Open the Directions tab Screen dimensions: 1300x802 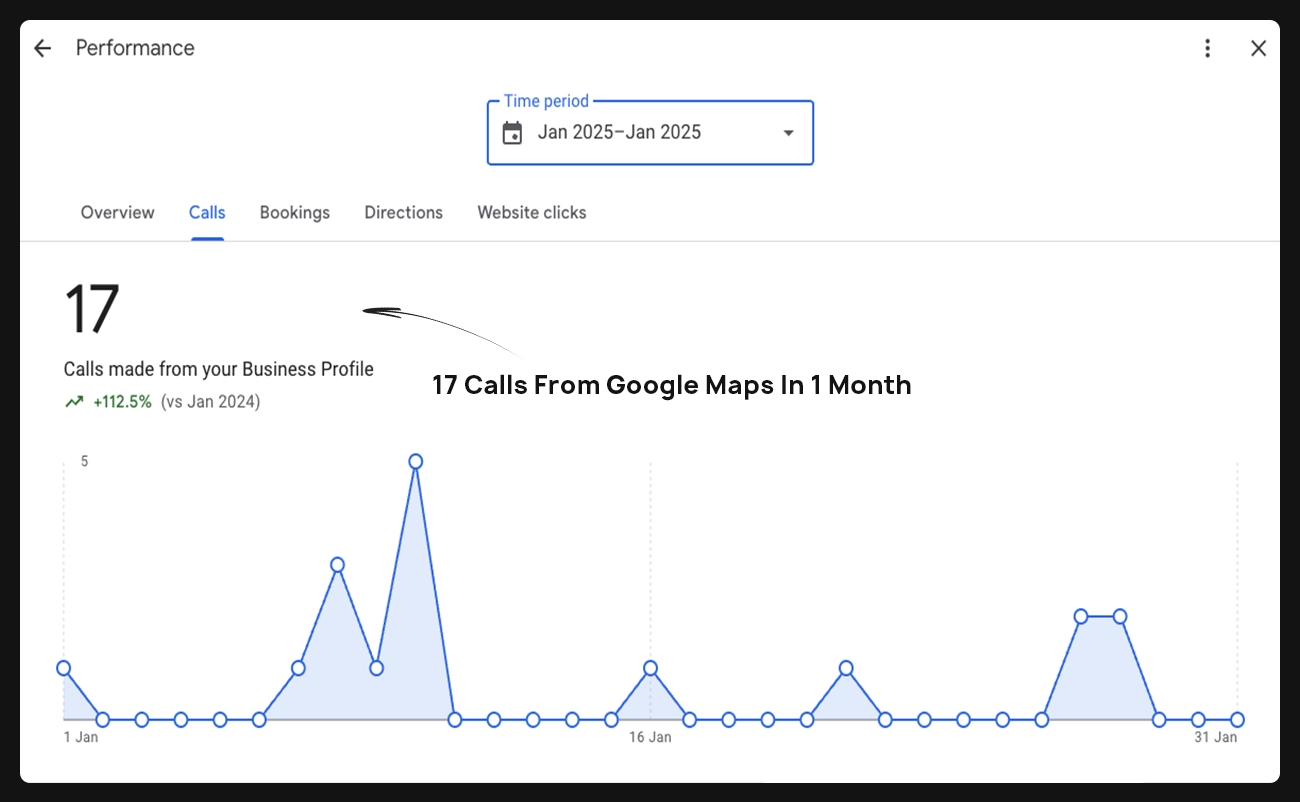(403, 212)
